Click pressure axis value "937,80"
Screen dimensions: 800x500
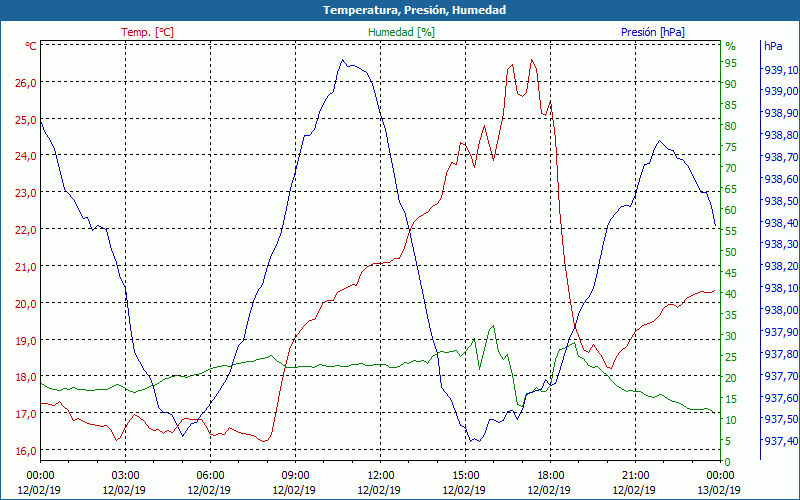pyautogui.click(x=781, y=354)
